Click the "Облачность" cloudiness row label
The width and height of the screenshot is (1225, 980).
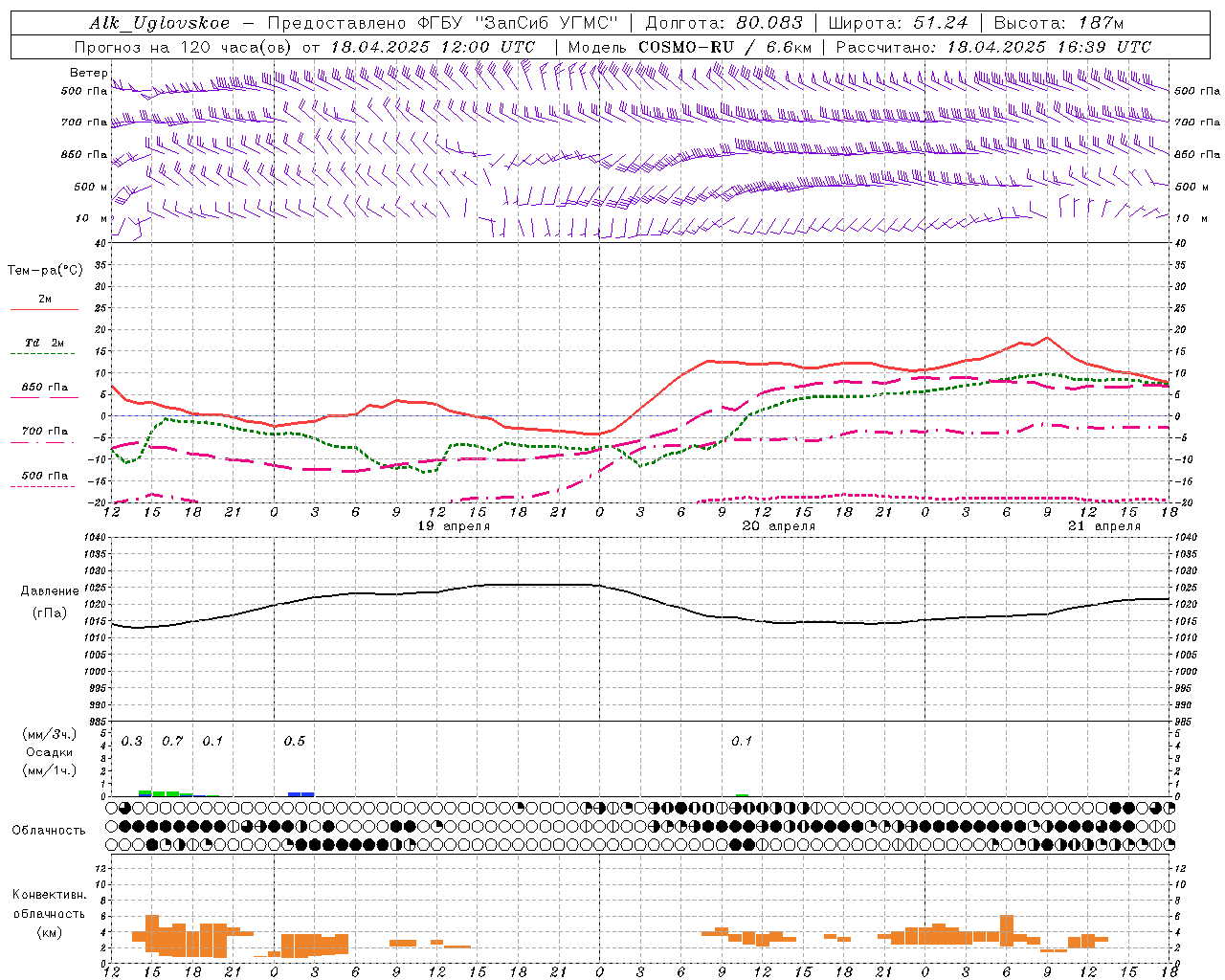coord(49,831)
